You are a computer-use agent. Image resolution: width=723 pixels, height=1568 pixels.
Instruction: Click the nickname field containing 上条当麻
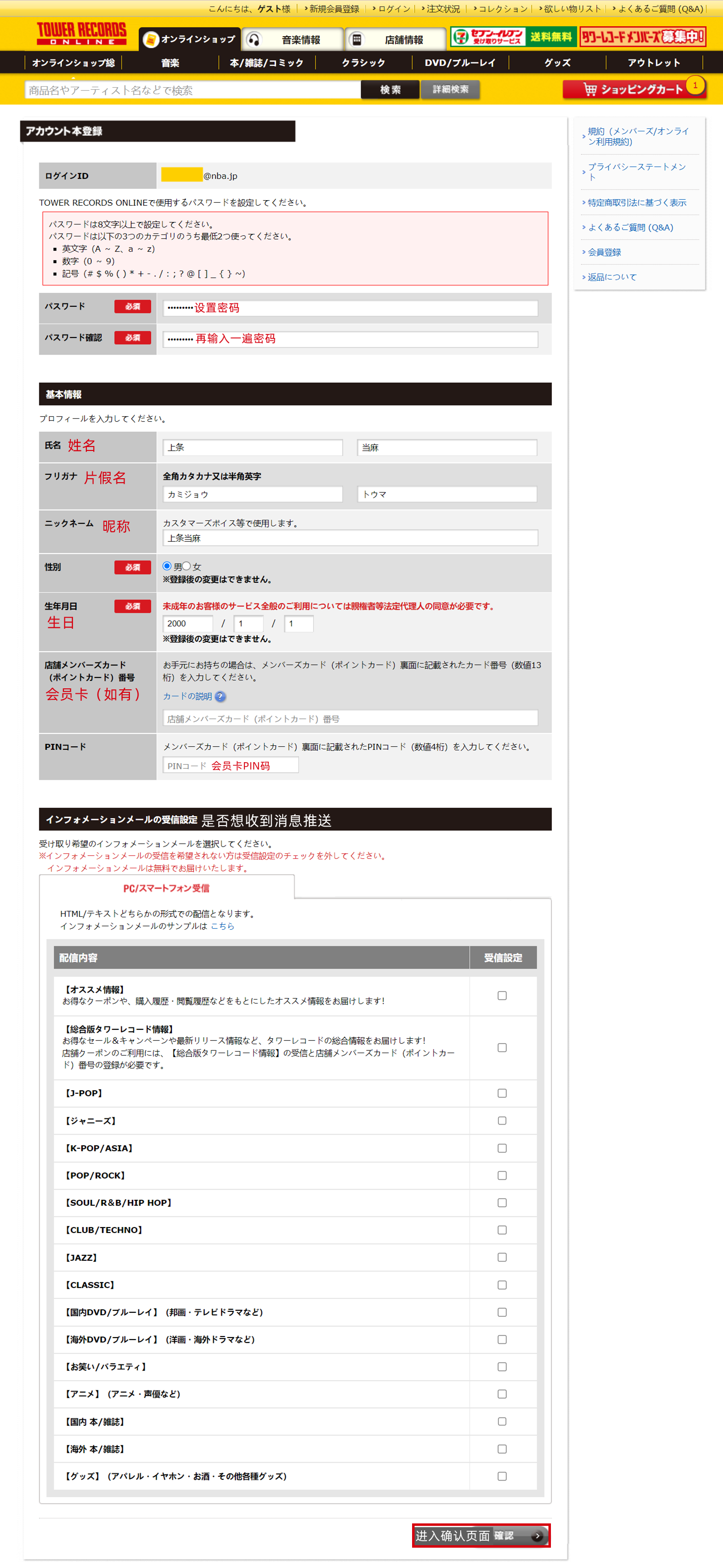click(x=350, y=538)
